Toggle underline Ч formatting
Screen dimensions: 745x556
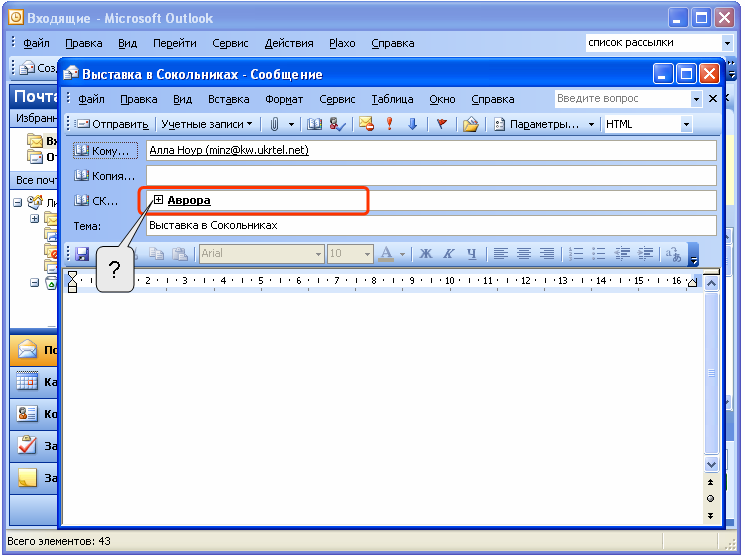click(471, 254)
